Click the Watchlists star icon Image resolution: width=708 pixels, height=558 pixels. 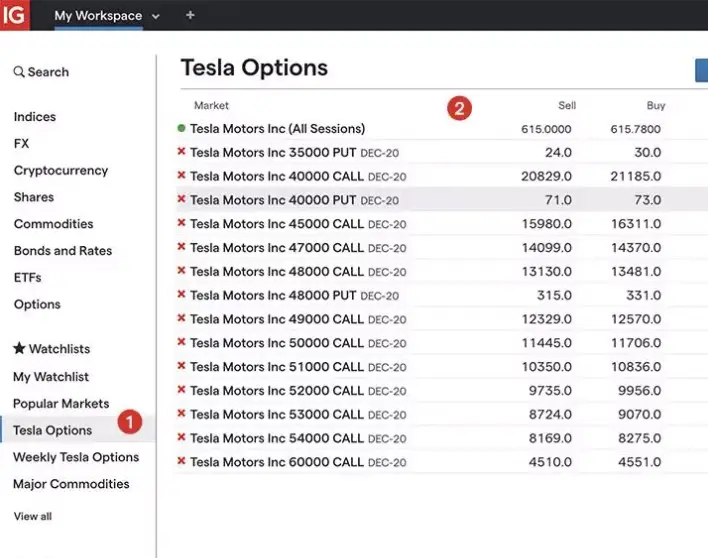click(x=19, y=349)
